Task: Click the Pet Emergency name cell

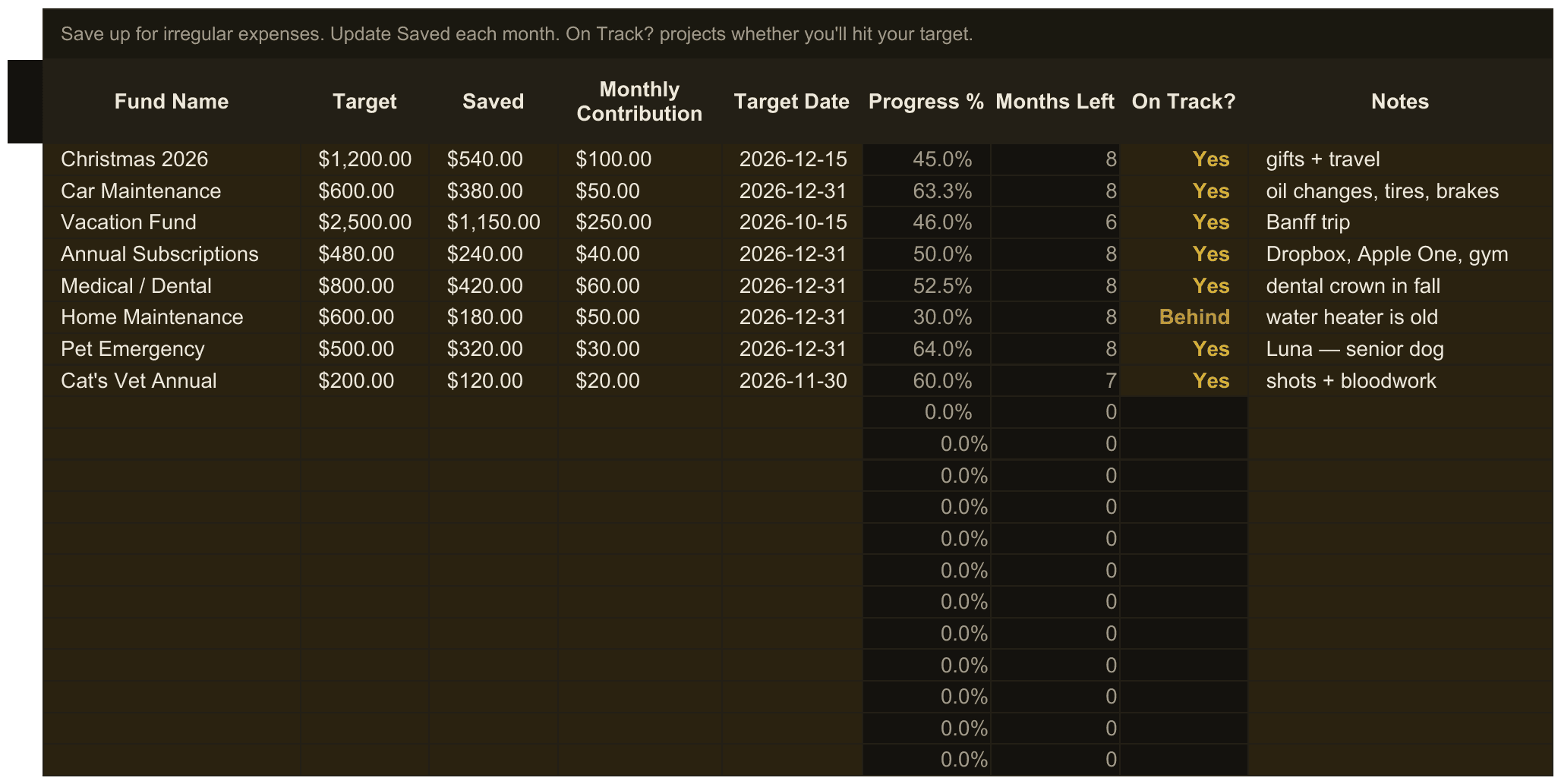Action: click(172, 349)
